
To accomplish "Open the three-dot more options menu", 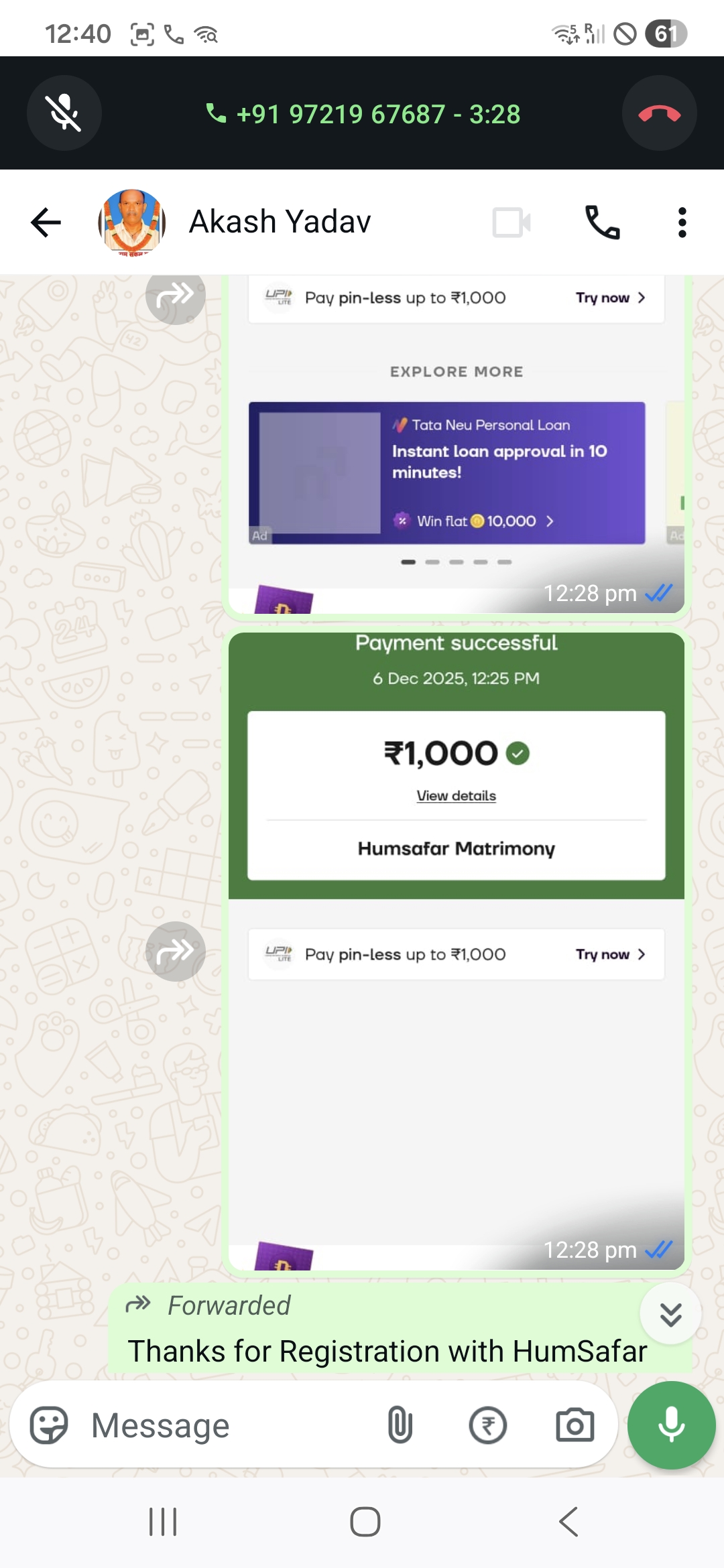I will pyautogui.click(x=682, y=222).
